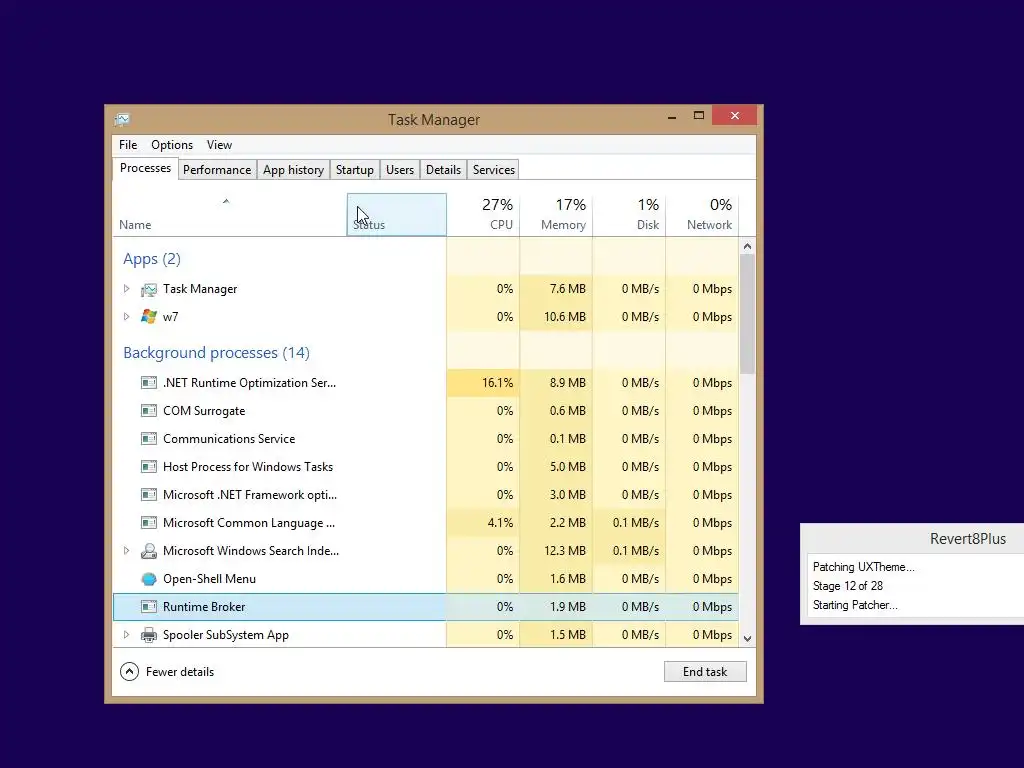Viewport: 1024px width, 768px height.
Task: Select Host Process for Windows Tasks name
Action: coord(248,467)
